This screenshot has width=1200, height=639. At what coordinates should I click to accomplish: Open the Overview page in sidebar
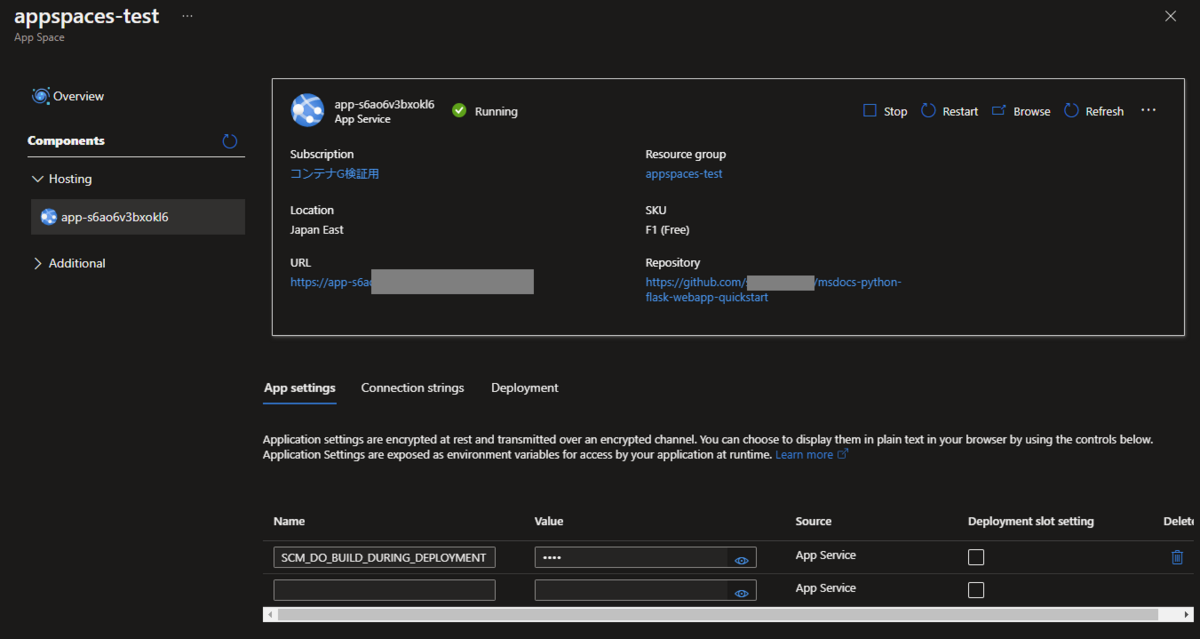click(68, 96)
